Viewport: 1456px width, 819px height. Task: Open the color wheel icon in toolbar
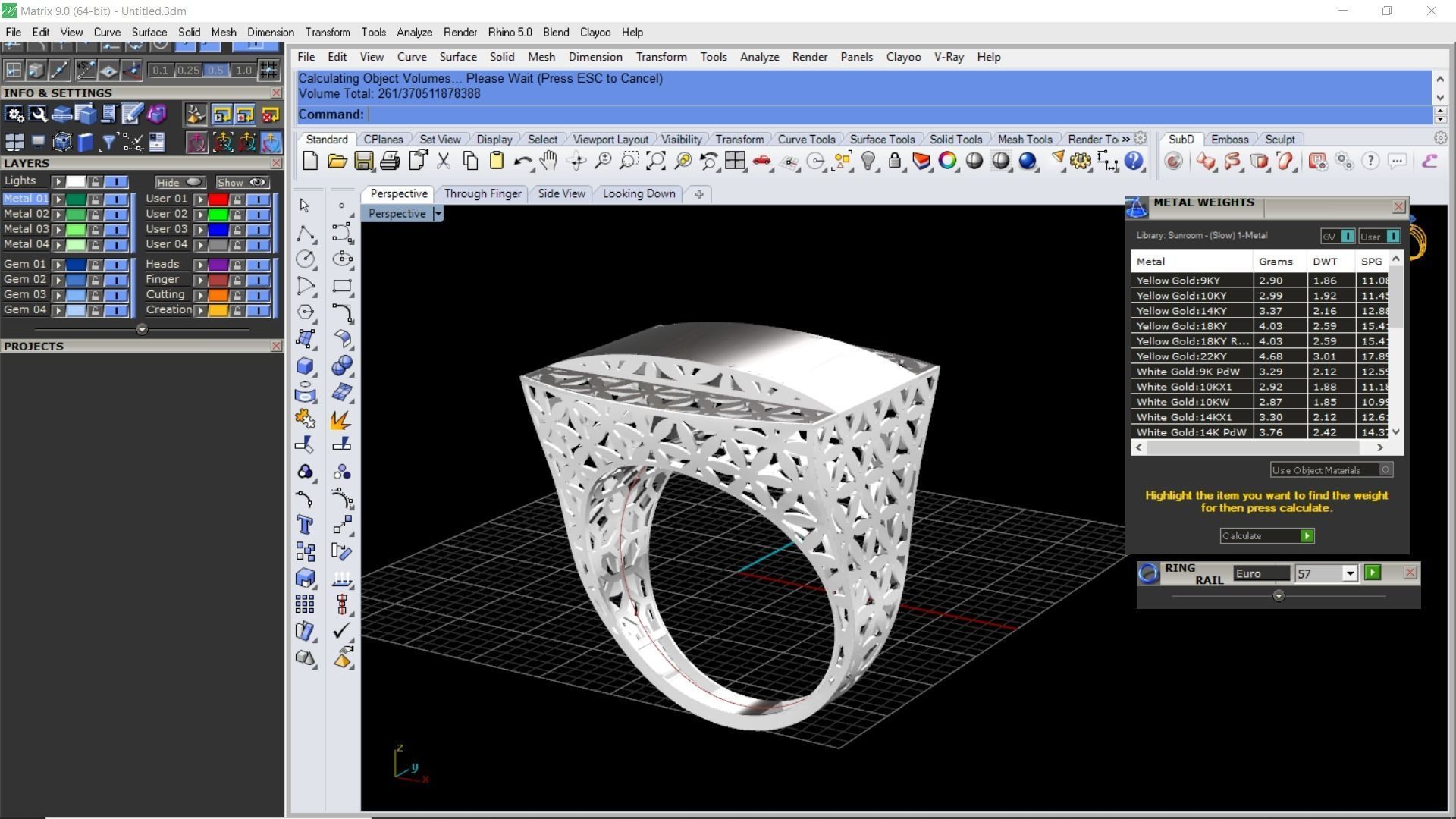[x=947, y=161]
